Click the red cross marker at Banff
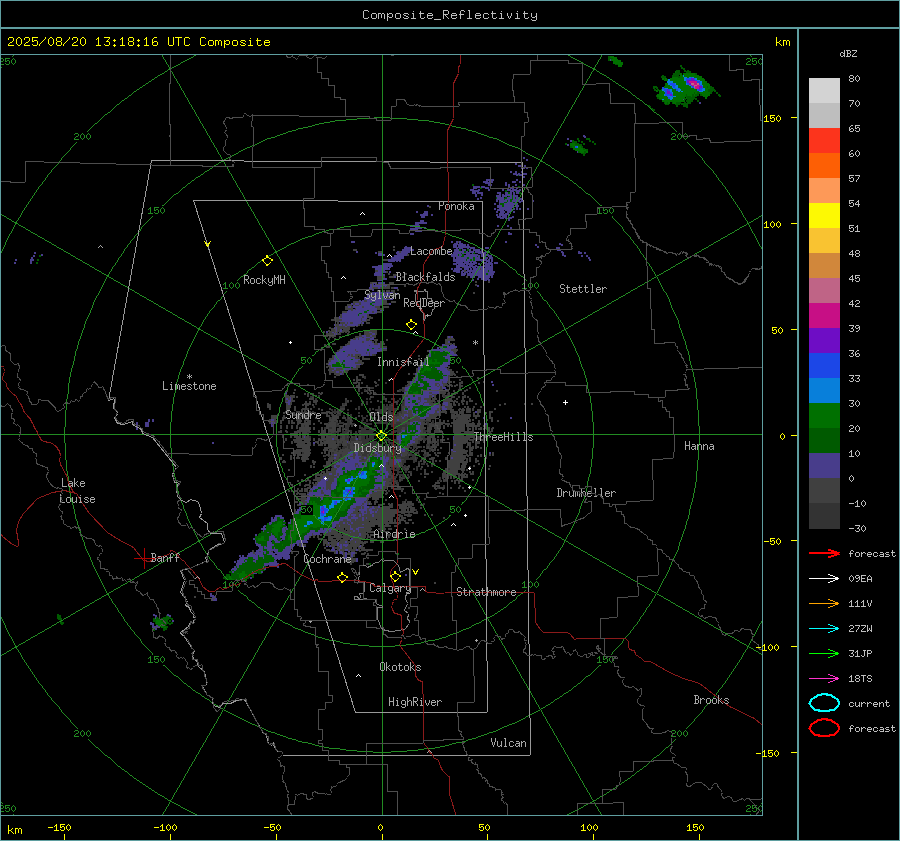900x841 pixels. coord(143,558)
